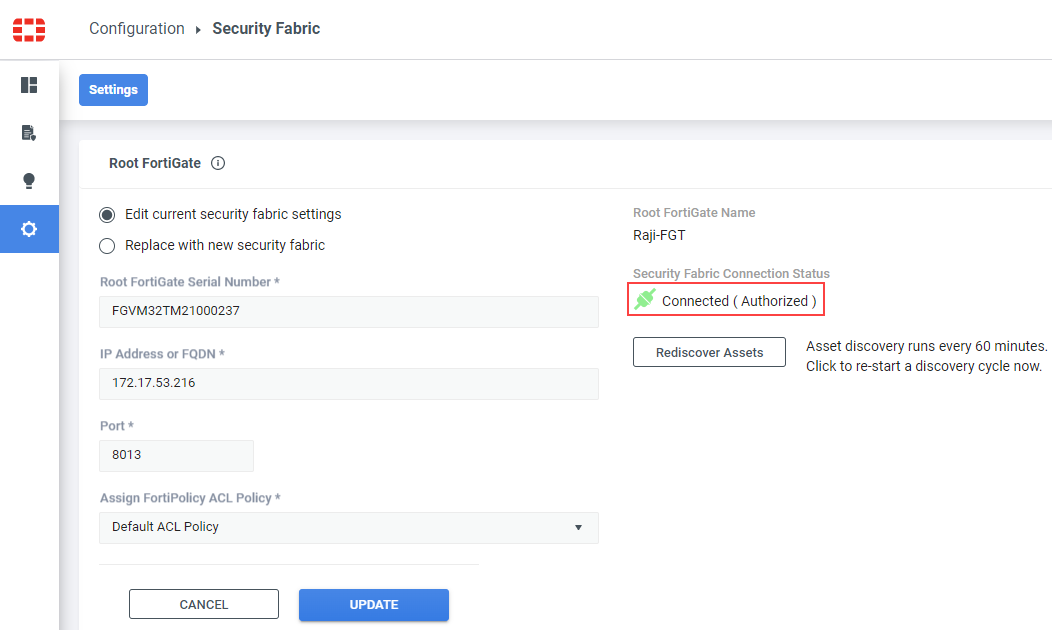The height and width of the screenshot is (630, 1052).
Task: Click Rediscover Assets button
Action: 709,352
